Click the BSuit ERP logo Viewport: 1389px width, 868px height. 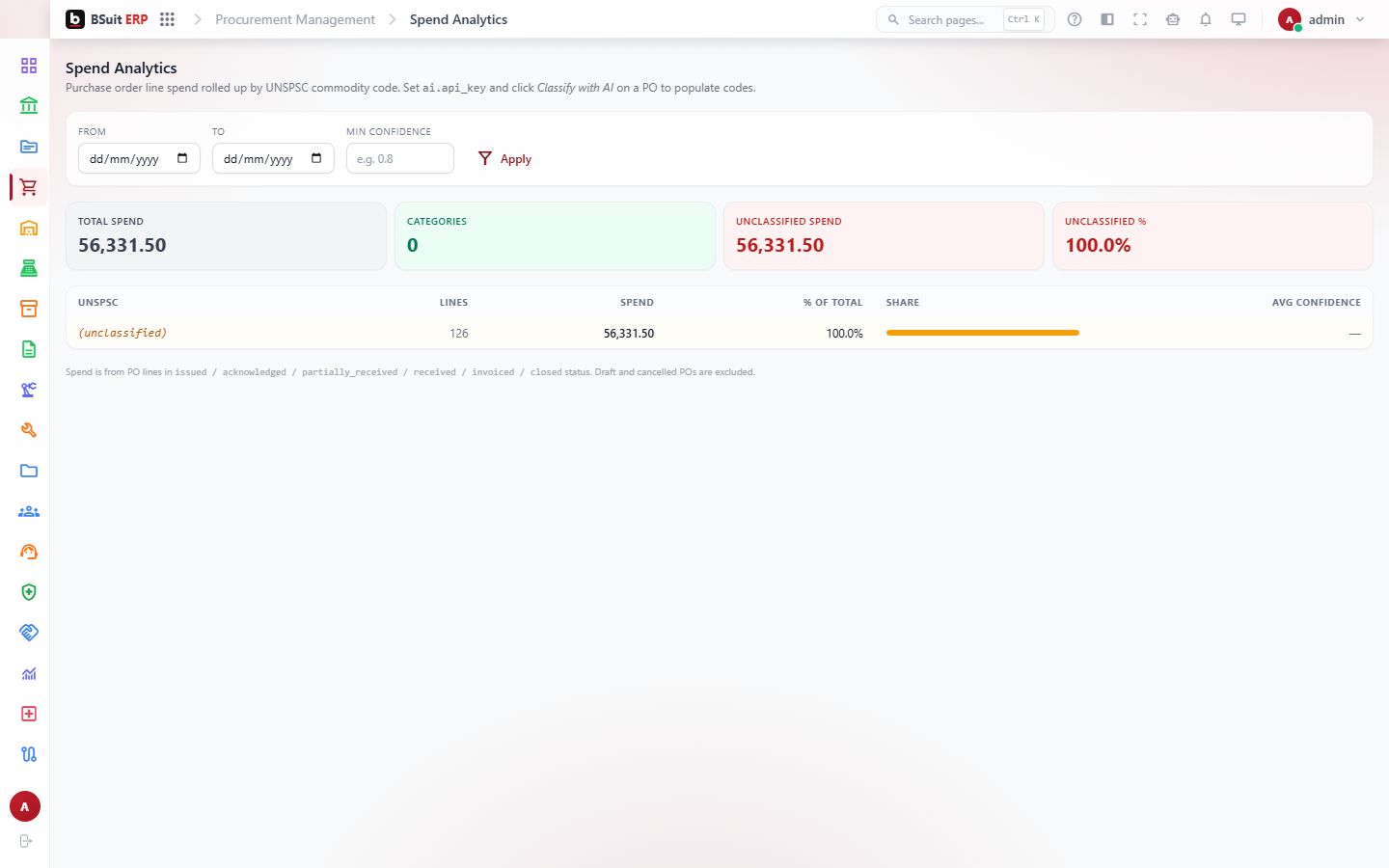107,19
